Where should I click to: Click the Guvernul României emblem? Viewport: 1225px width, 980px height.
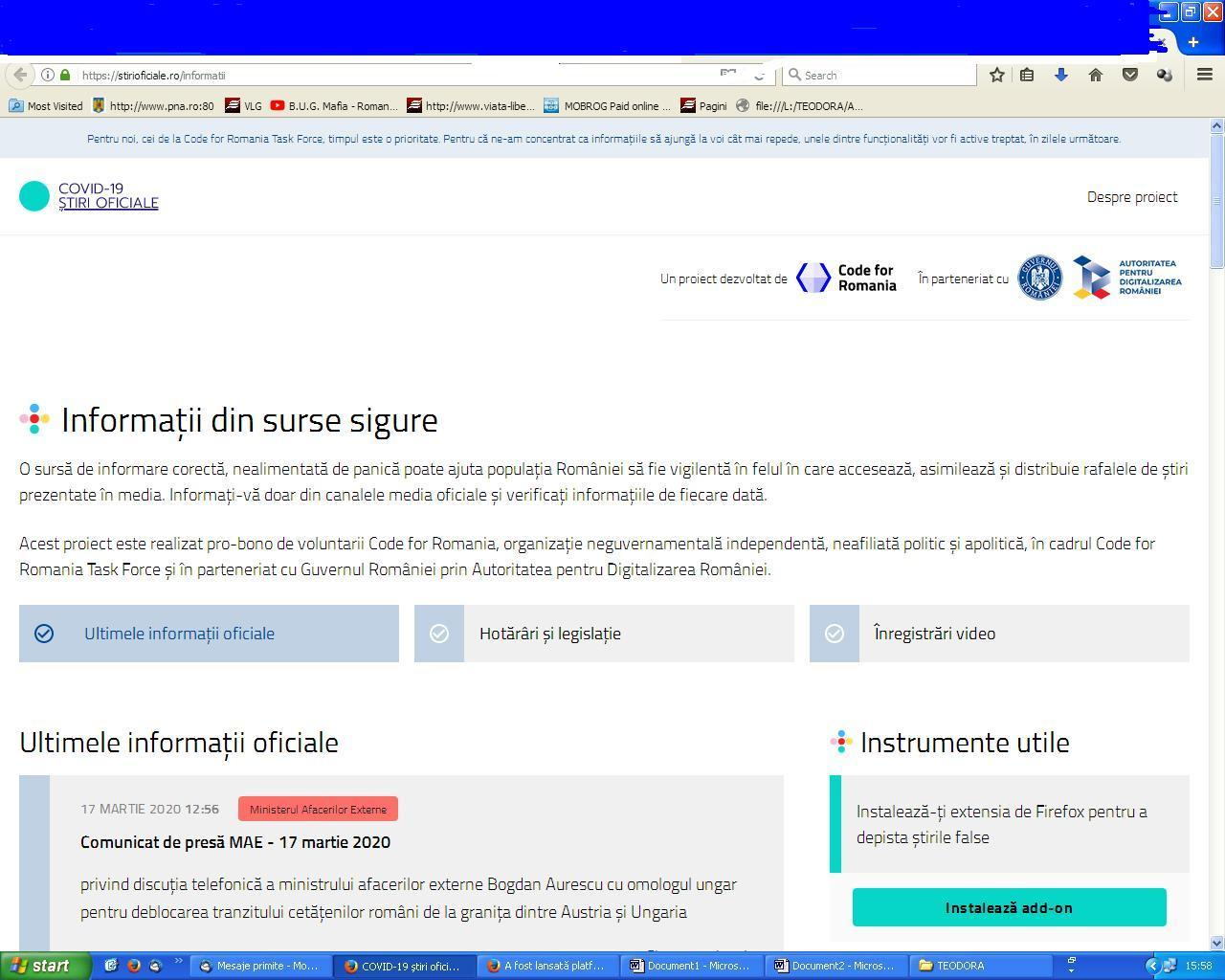[1040, 278]
